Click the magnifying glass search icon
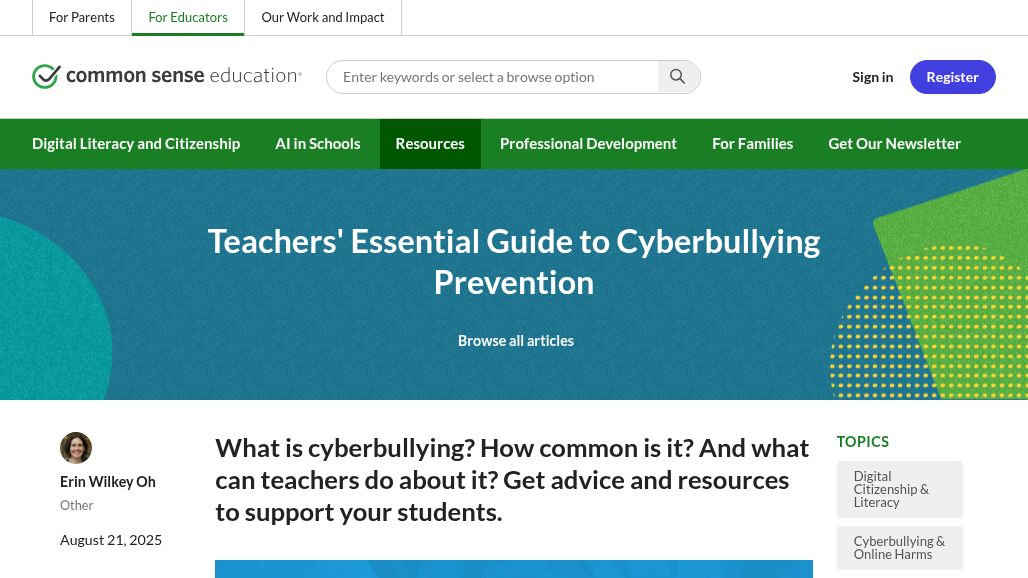This screenshot has height=578, width=1028. (678, 77)
